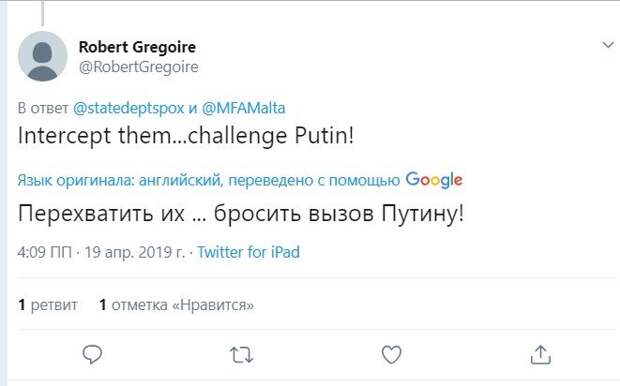View the 1 ретвит count
The height and width of the screenshot is (386, 620).
[x=48, y=305]
